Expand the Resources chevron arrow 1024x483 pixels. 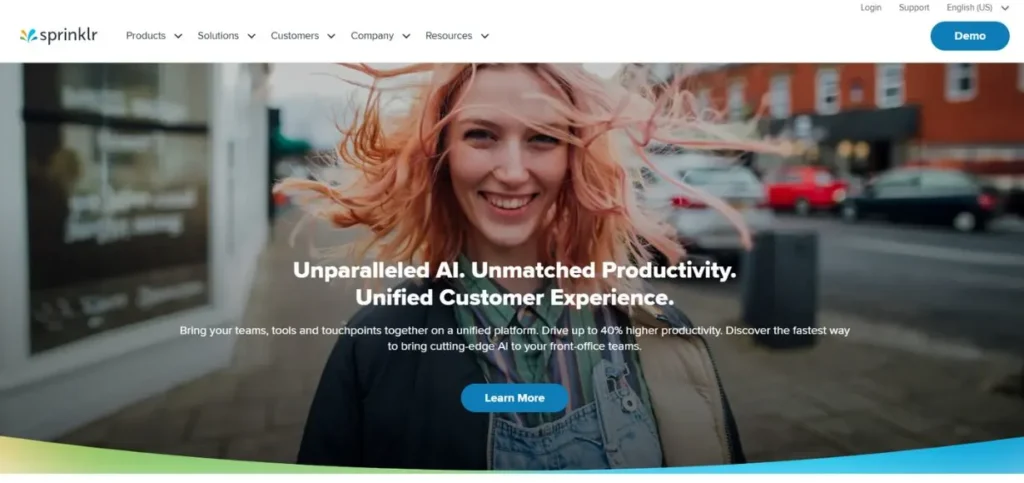[x=485, y=37]
